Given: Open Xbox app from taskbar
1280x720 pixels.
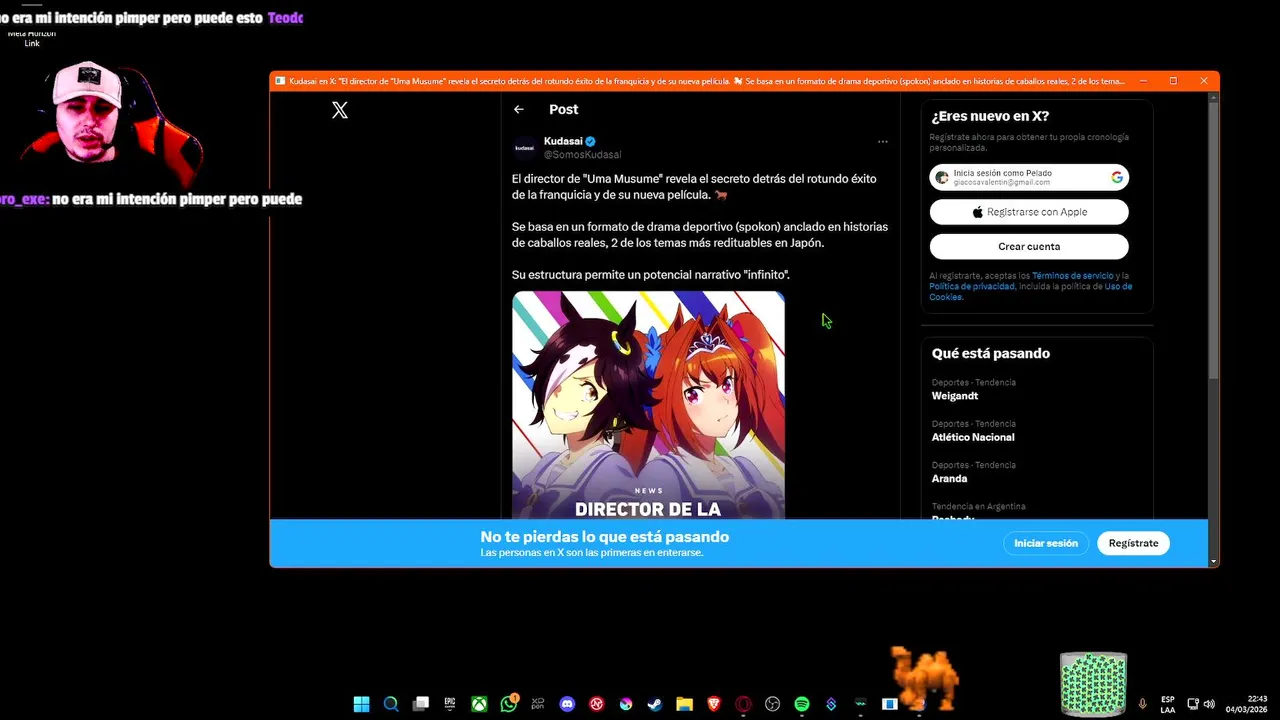Looking at the screenshot, I should pyautogui.click(x=480, y=704).
